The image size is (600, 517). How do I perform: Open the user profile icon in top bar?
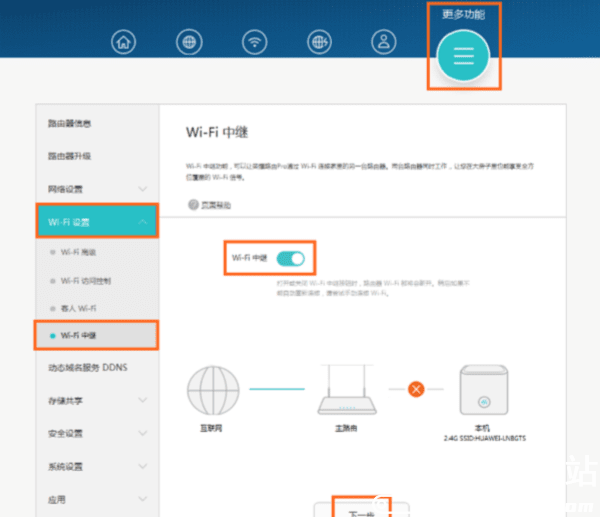(383, 43)
